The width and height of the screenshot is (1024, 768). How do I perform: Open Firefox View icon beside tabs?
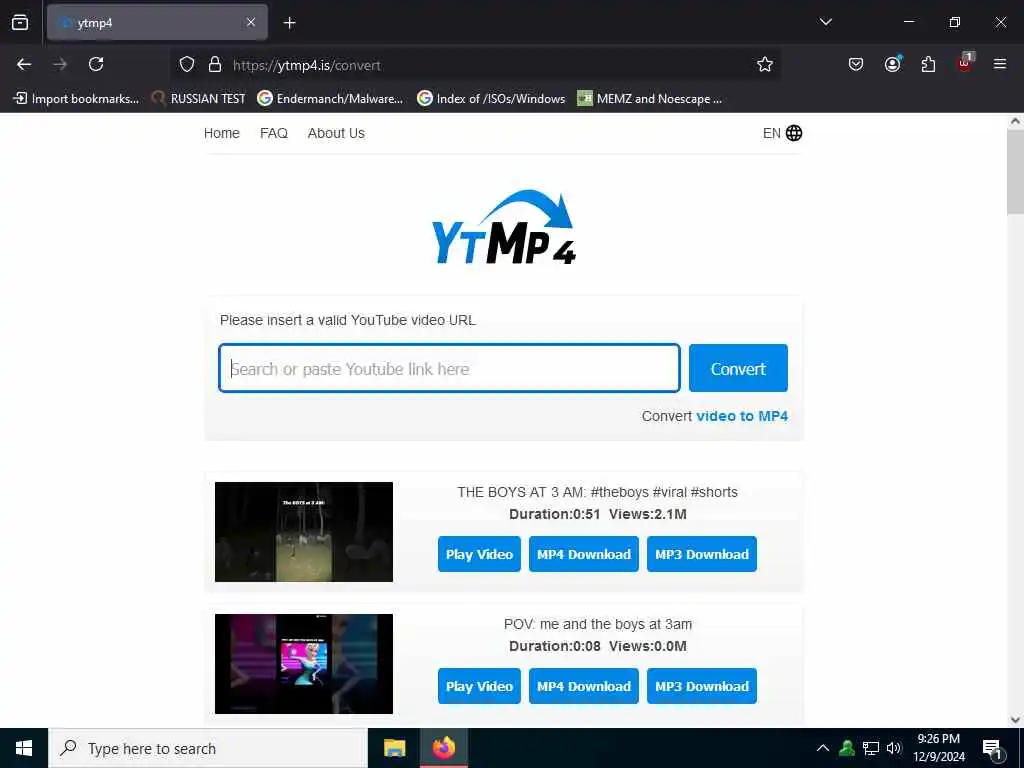20,23
